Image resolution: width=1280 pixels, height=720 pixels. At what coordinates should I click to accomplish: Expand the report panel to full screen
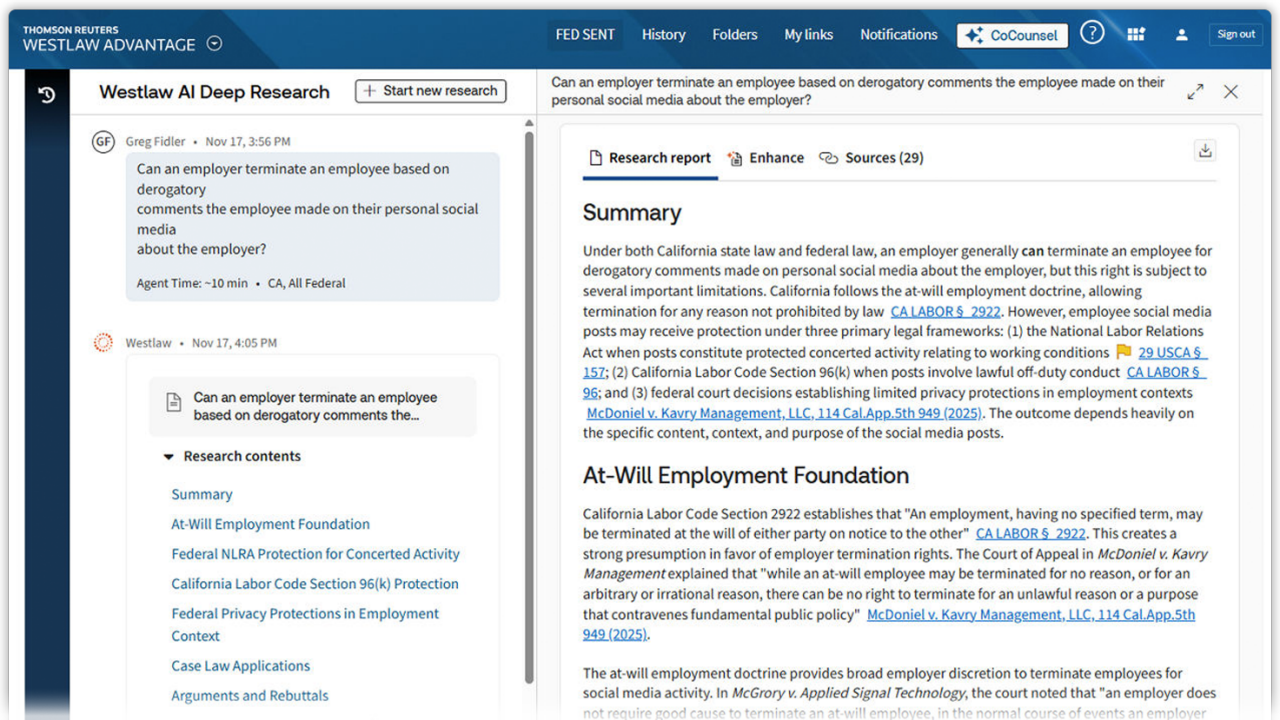(x=1195, y=91)
